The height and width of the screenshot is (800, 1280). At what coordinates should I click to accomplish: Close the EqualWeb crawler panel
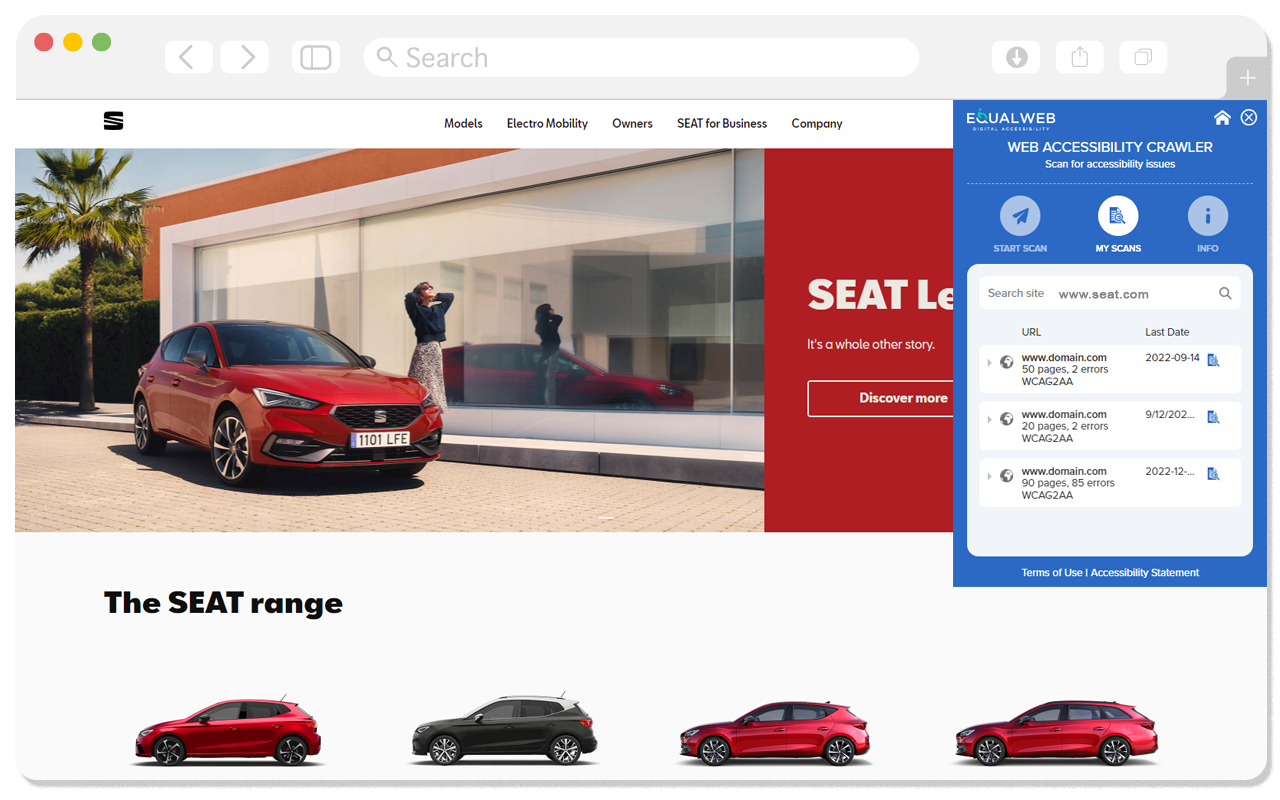pyautogui.click(x=1249, y=118)
